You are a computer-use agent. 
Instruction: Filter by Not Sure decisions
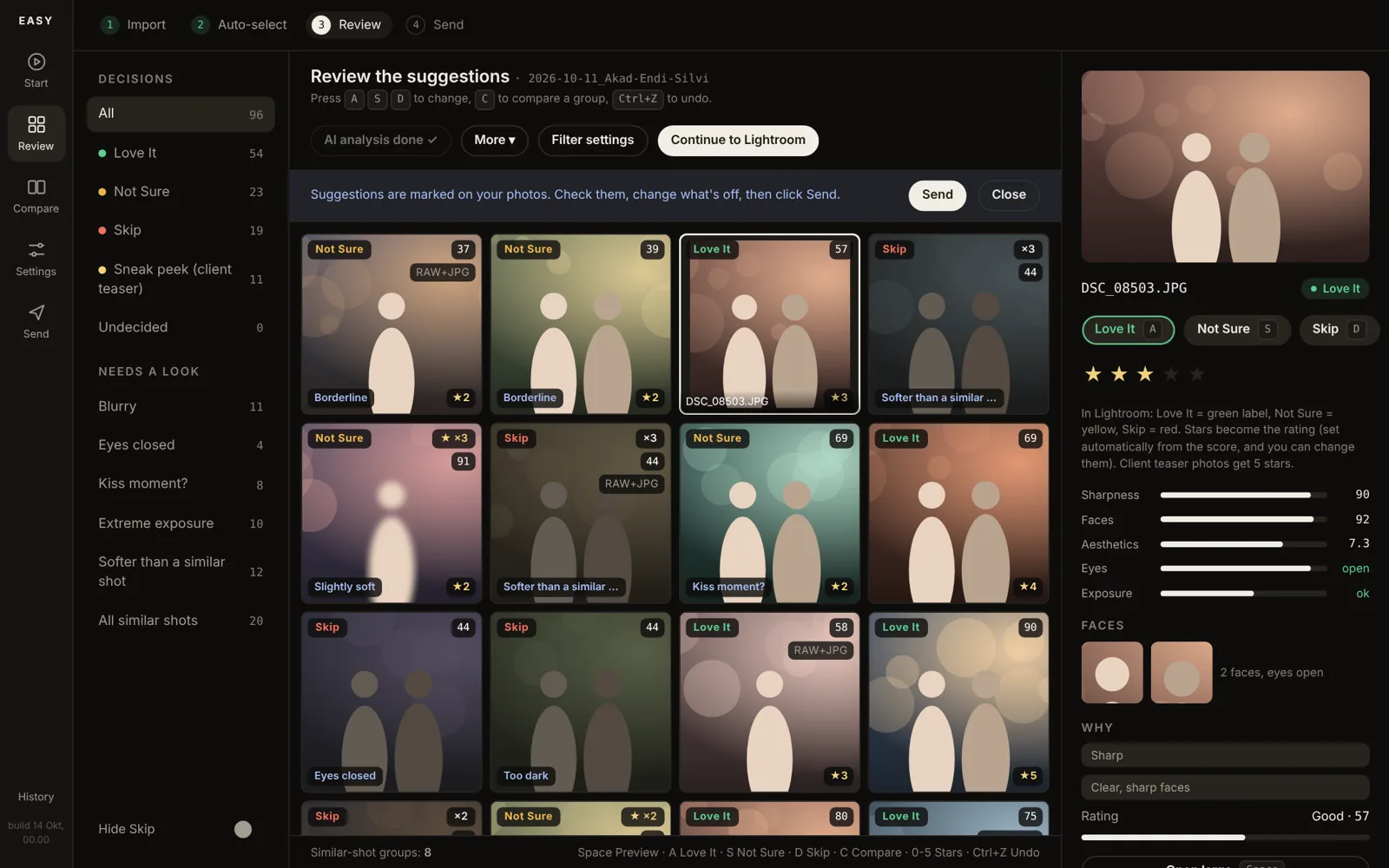(181, 191)
